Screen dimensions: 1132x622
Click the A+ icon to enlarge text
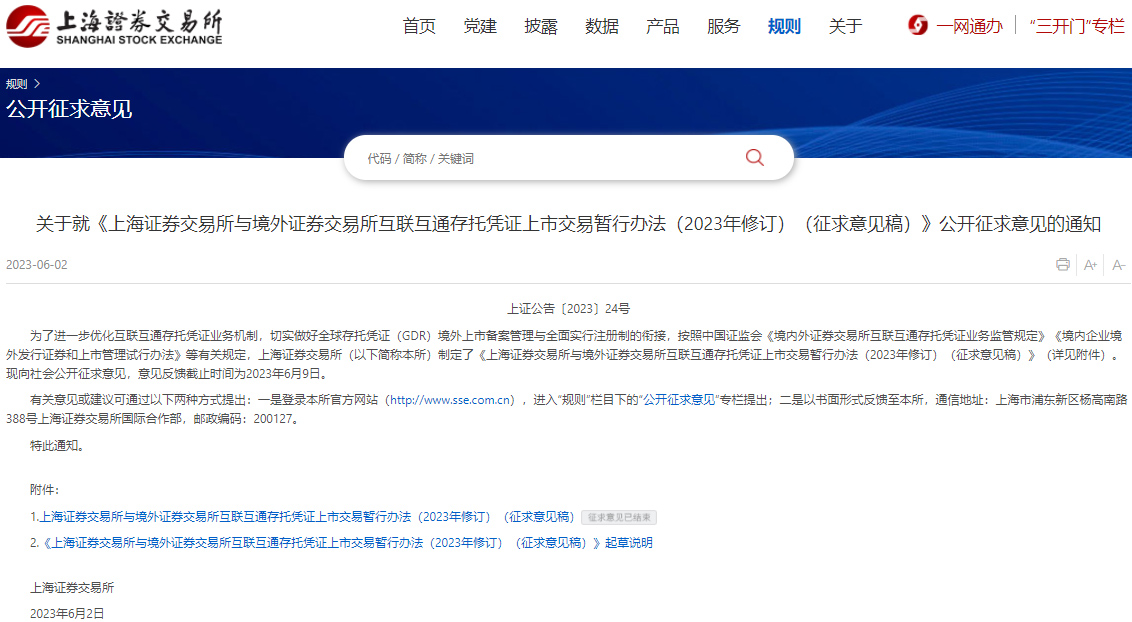[1089, 264]
